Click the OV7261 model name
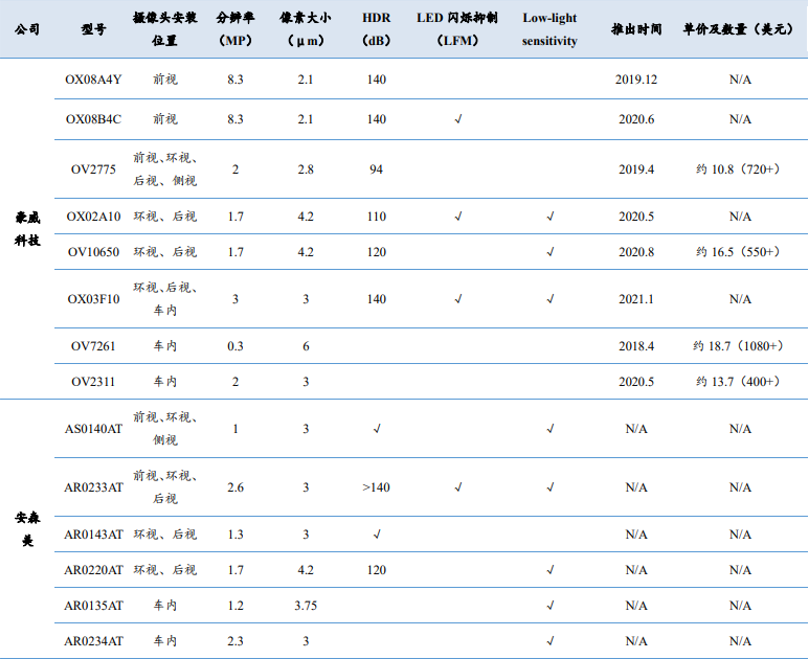Viewport: 812px width, 663px height. [93, 346]
